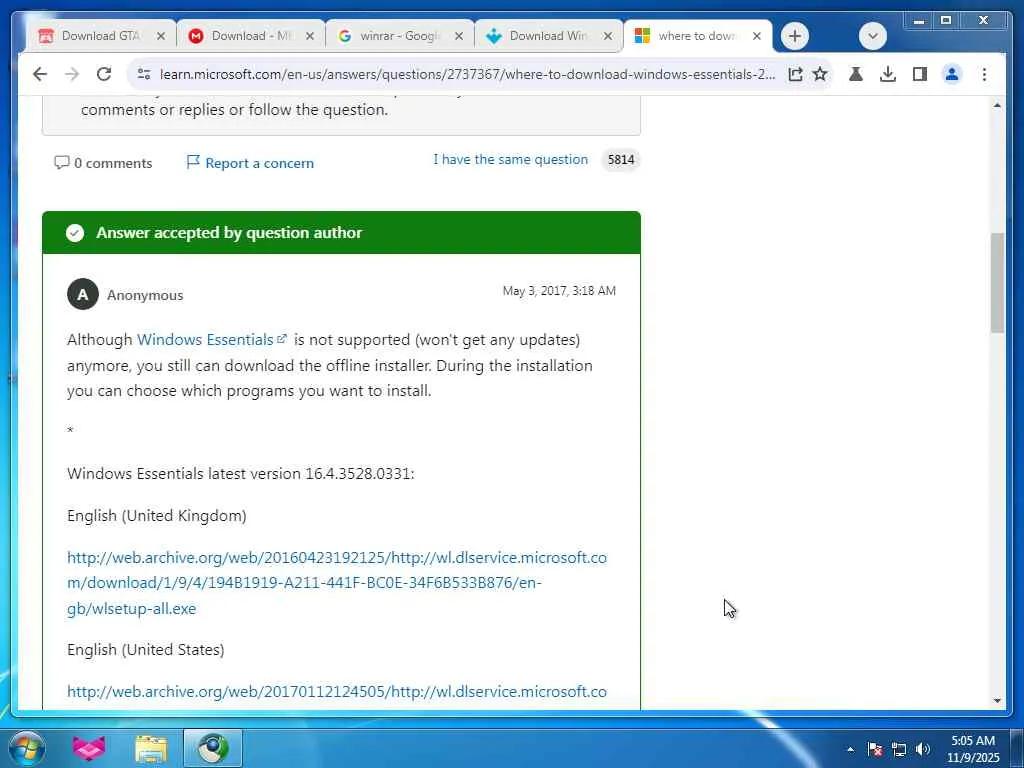Close the current Microsoft Learn tab
This screenshot has height=768, width=1024.
pyautogui.click(x=757, y=36)
